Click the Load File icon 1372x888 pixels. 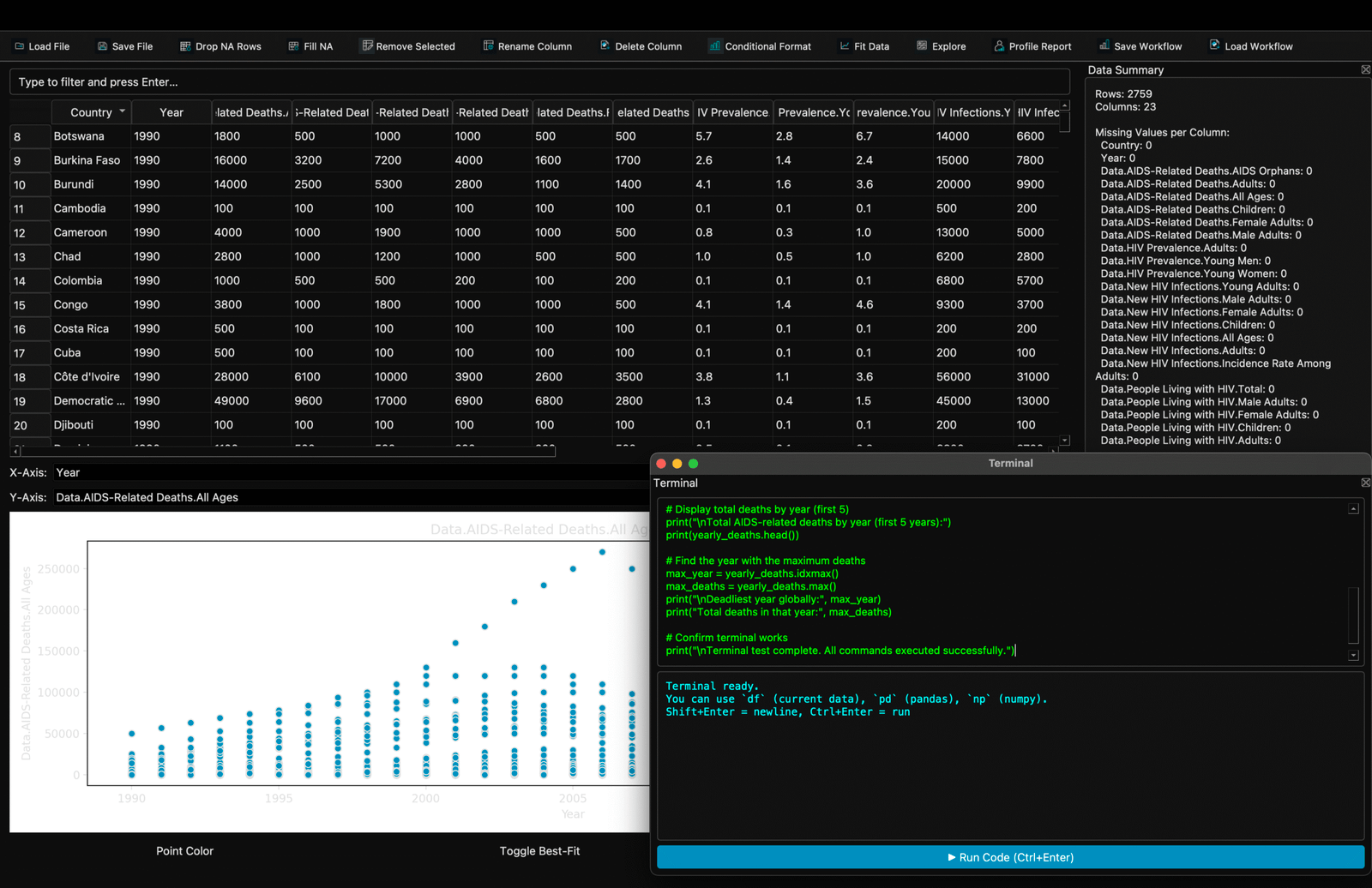pyautogui.click(x=20, y=46)
